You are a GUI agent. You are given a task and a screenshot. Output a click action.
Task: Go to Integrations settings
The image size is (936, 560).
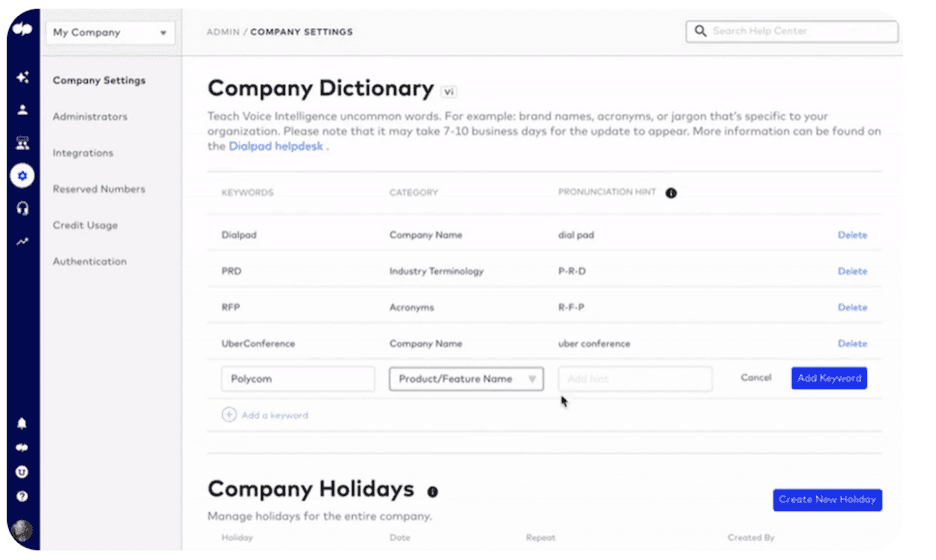click(x=83, y=153)
